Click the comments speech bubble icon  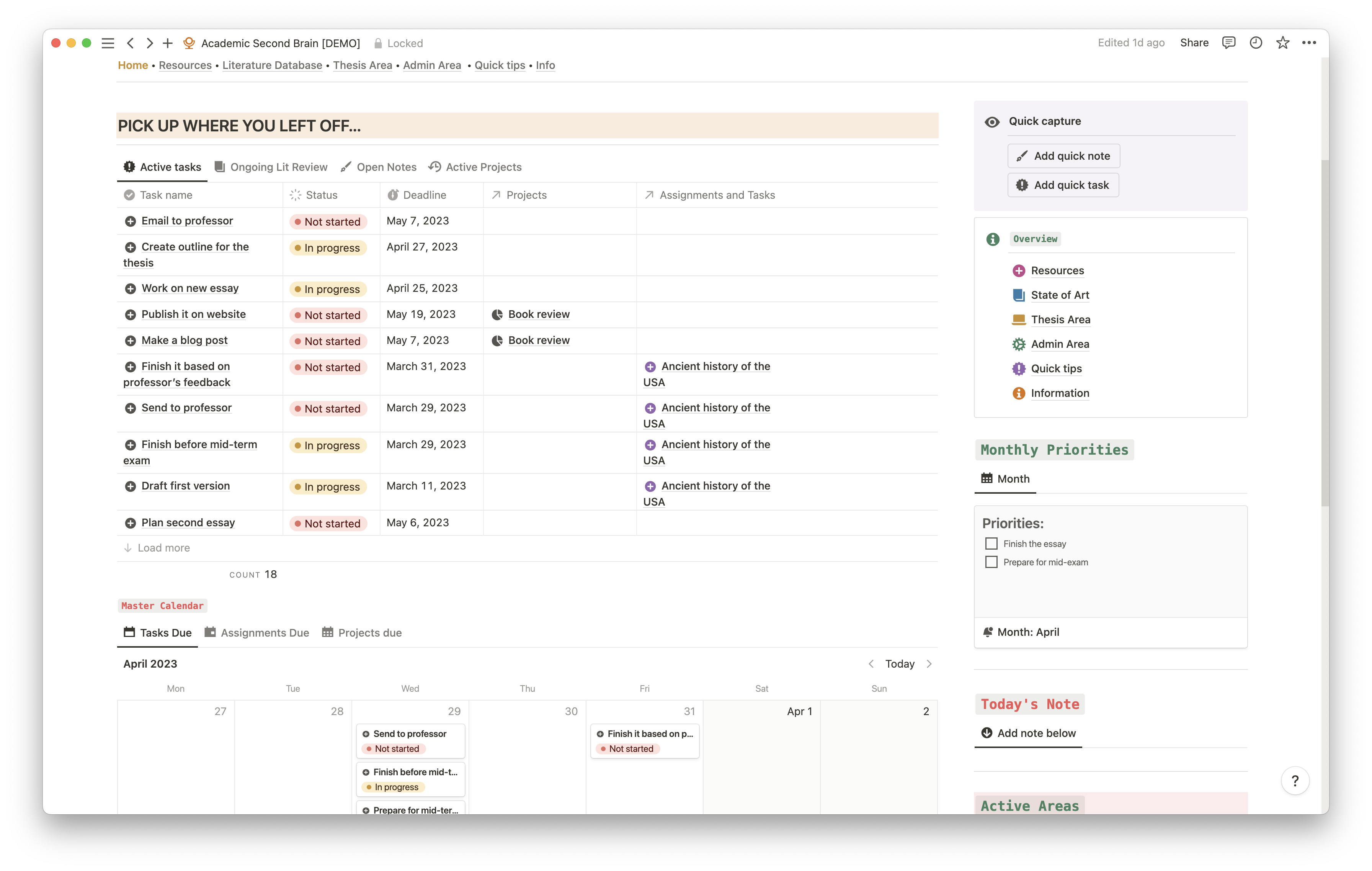(x=1228, y=43)
